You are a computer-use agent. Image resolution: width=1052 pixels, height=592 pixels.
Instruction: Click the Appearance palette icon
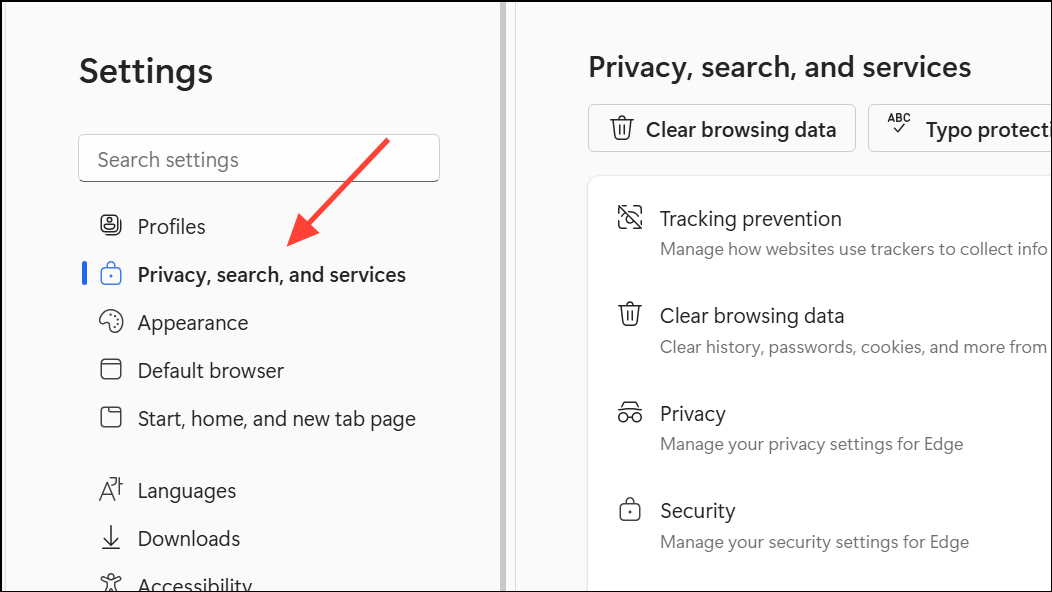[111, 322]
